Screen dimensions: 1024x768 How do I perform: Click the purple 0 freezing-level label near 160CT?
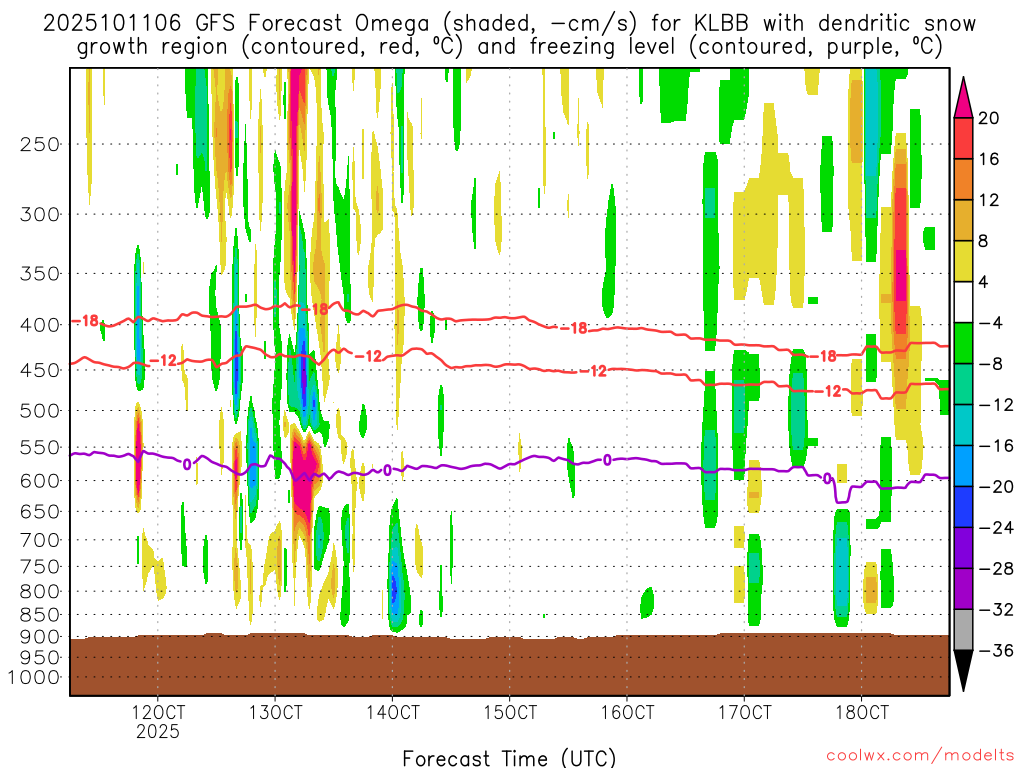tap(607, 460)
